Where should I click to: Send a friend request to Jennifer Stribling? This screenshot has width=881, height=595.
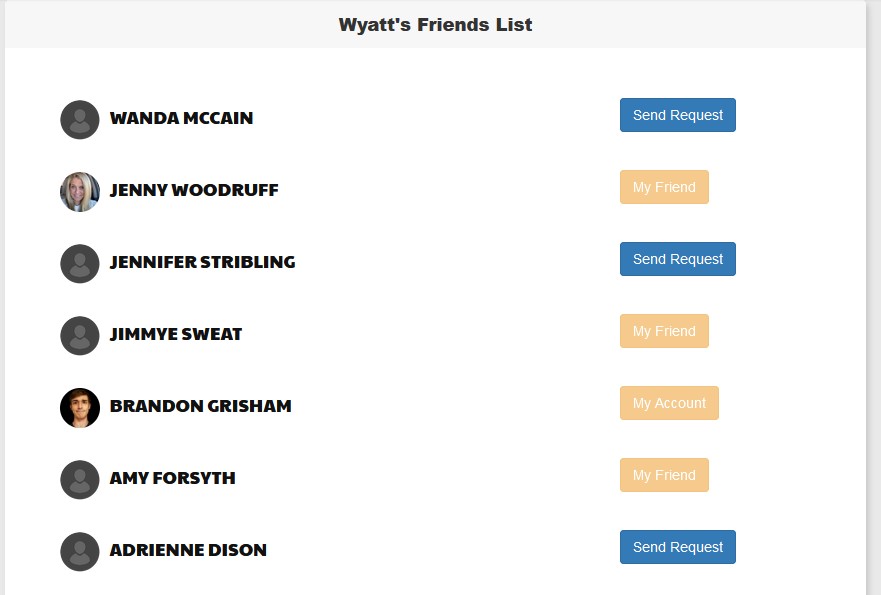[x=678, y=259]
